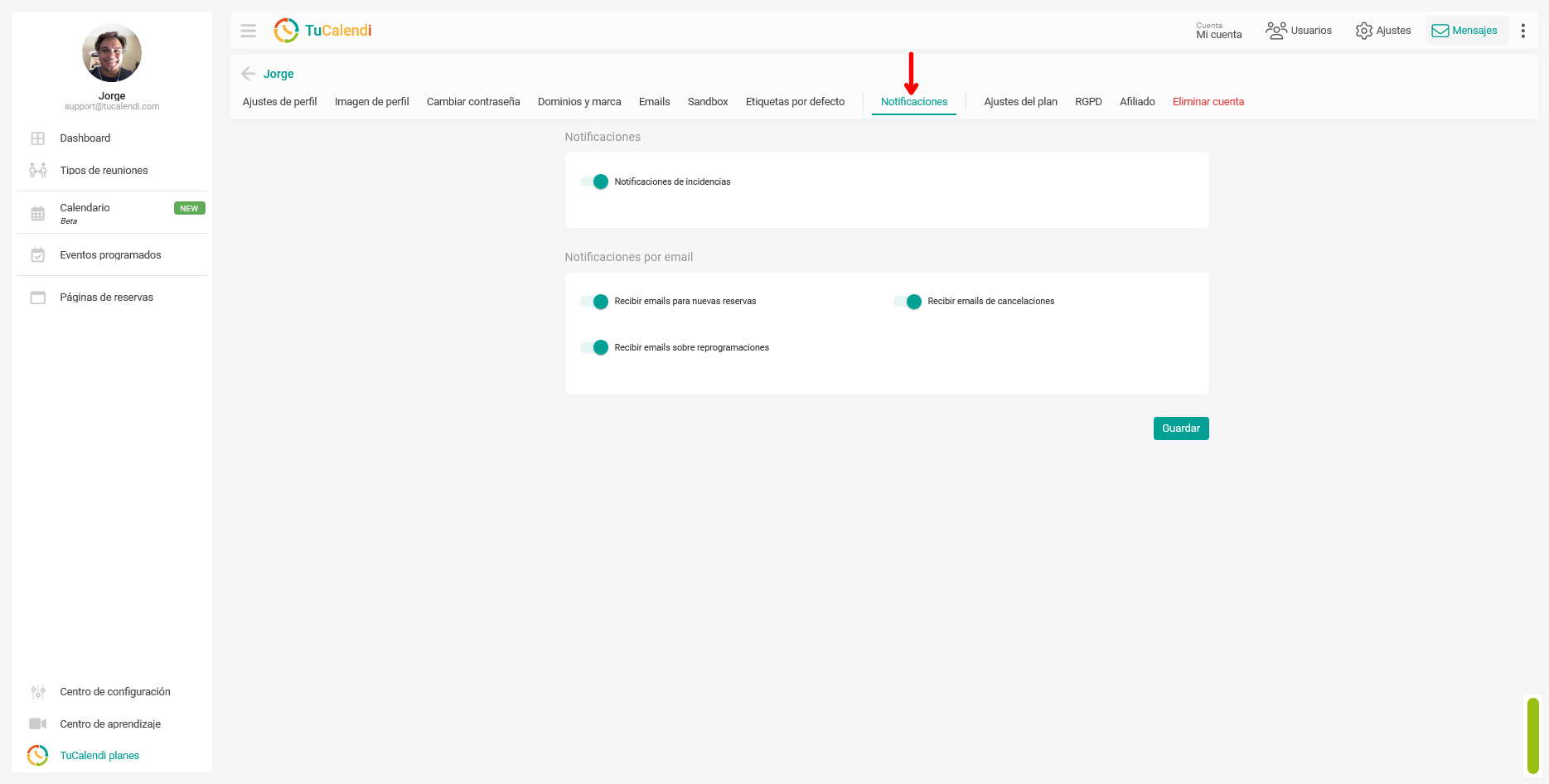The height and width of the screenshot is (784, 1549).
Task: Click the Dashboard grid icon
Action: (38, 138)
